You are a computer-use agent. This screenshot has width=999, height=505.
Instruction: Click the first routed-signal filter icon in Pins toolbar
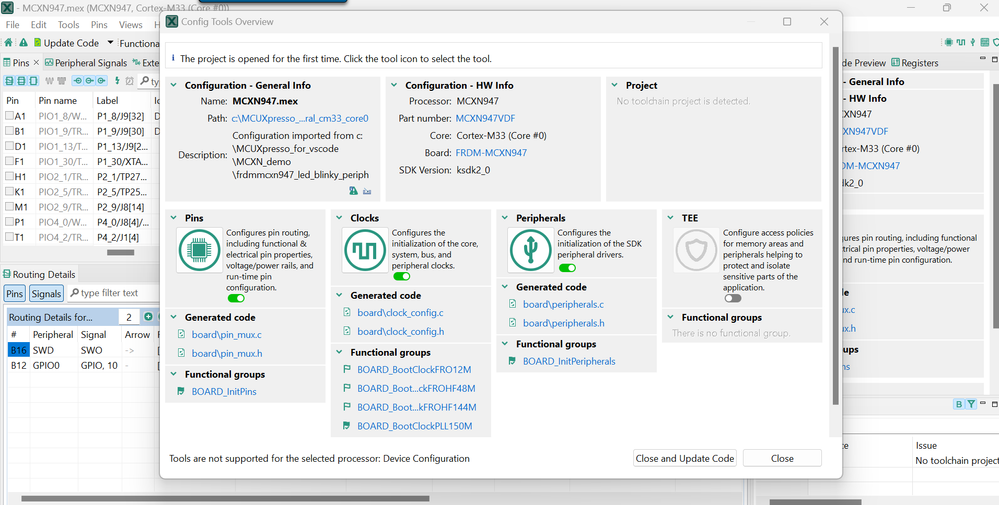pos(78,81)
